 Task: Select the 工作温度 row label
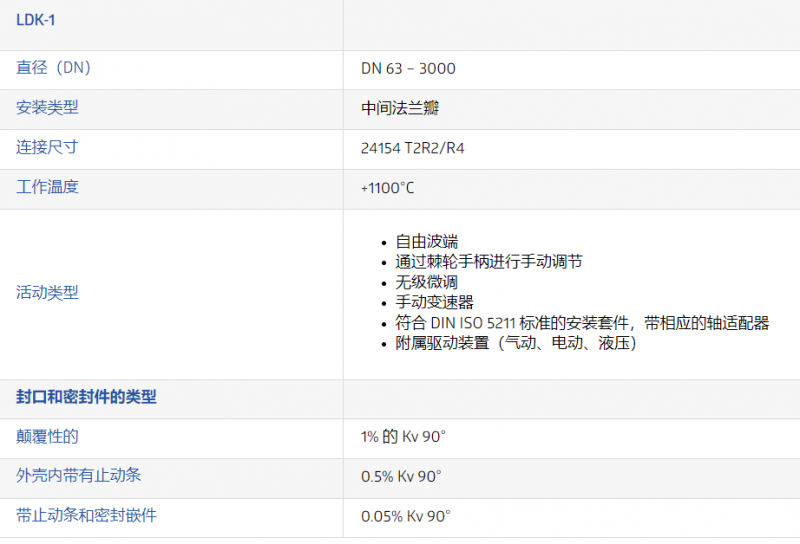(47, 187)
